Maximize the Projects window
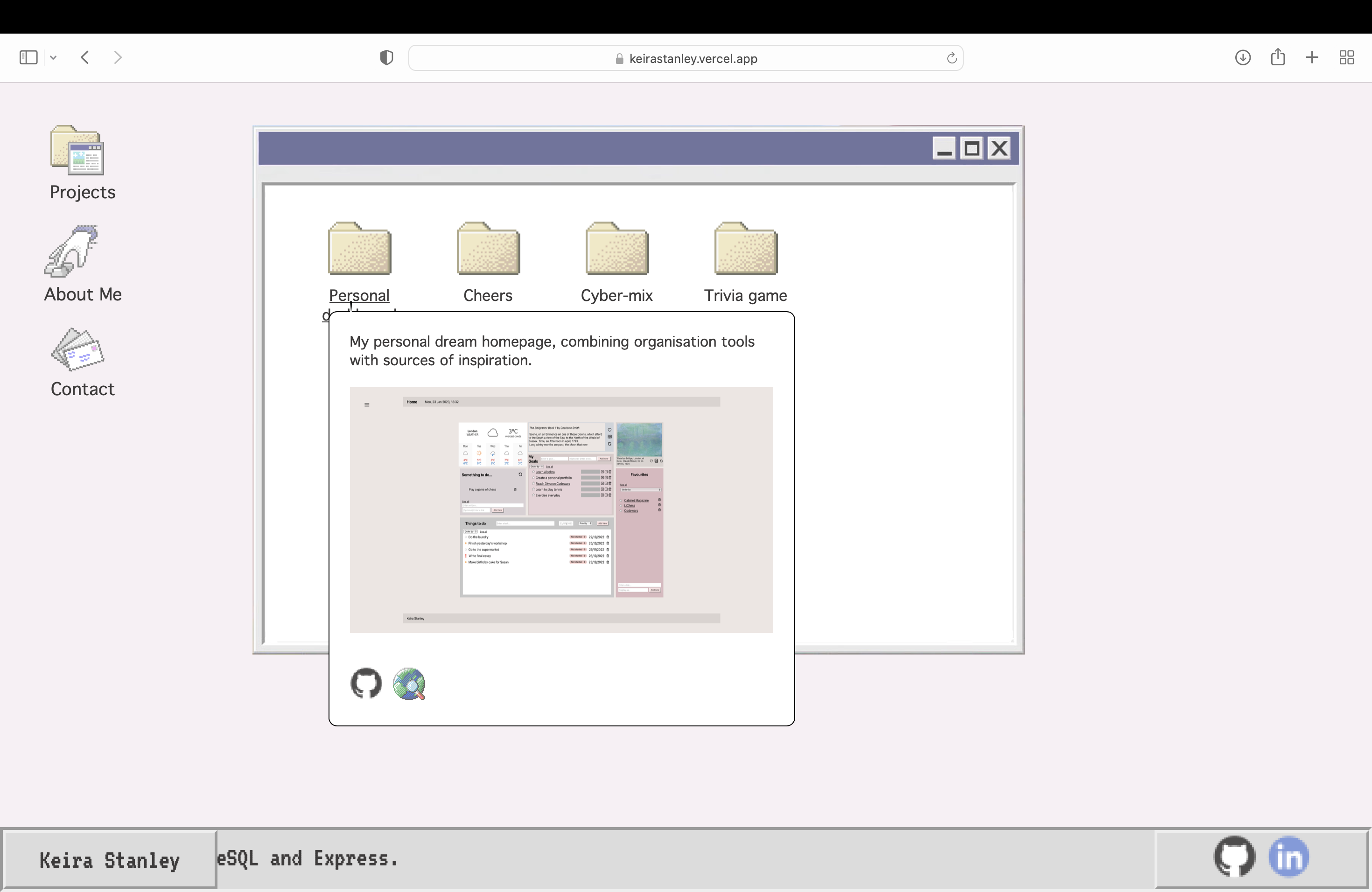Image resolution: width=1372 pixels, height=892 pixels. pos(971,149)
